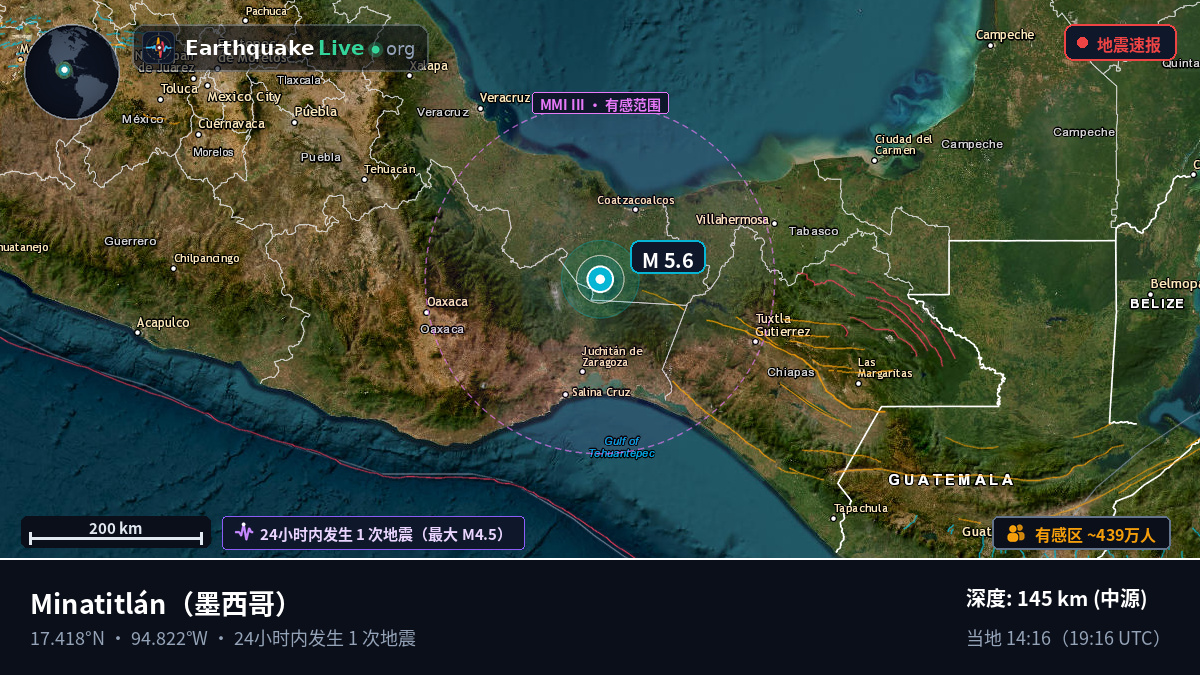
Task: Click the 200 km scale bar
Action: pos(116,532)
